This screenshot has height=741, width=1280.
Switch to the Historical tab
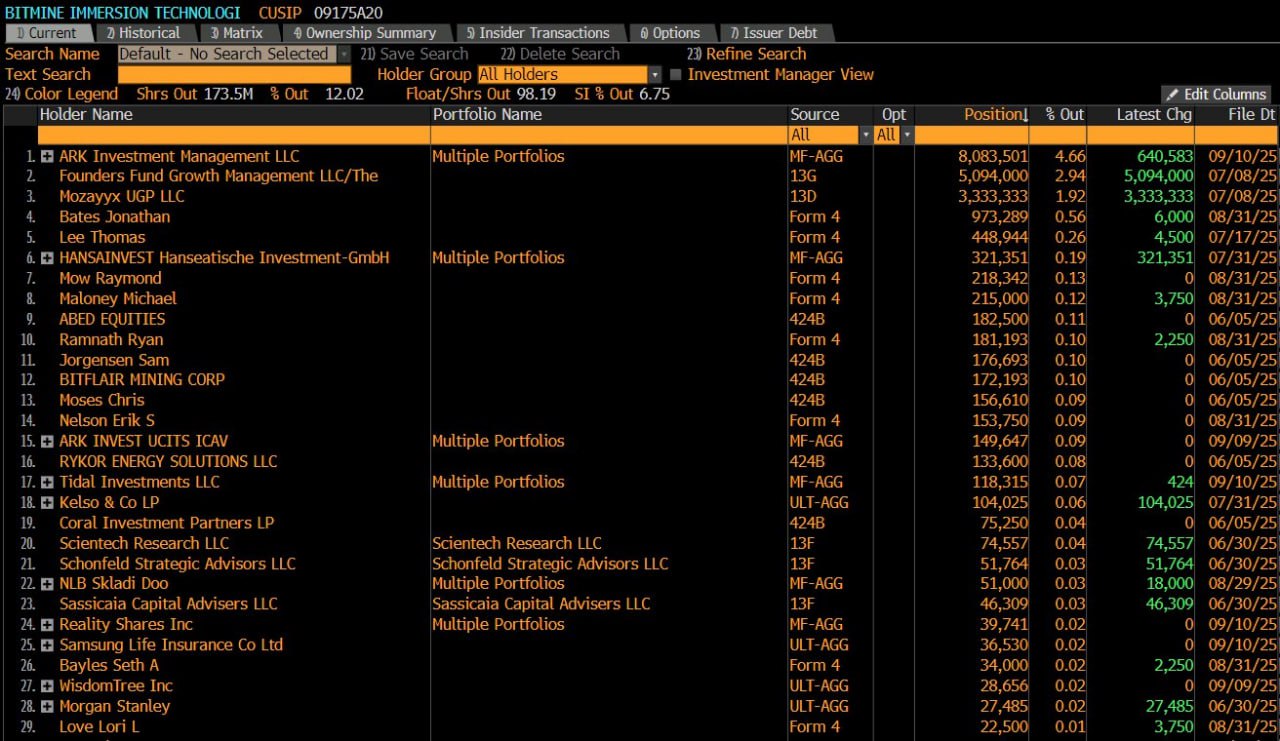(144, 33)
